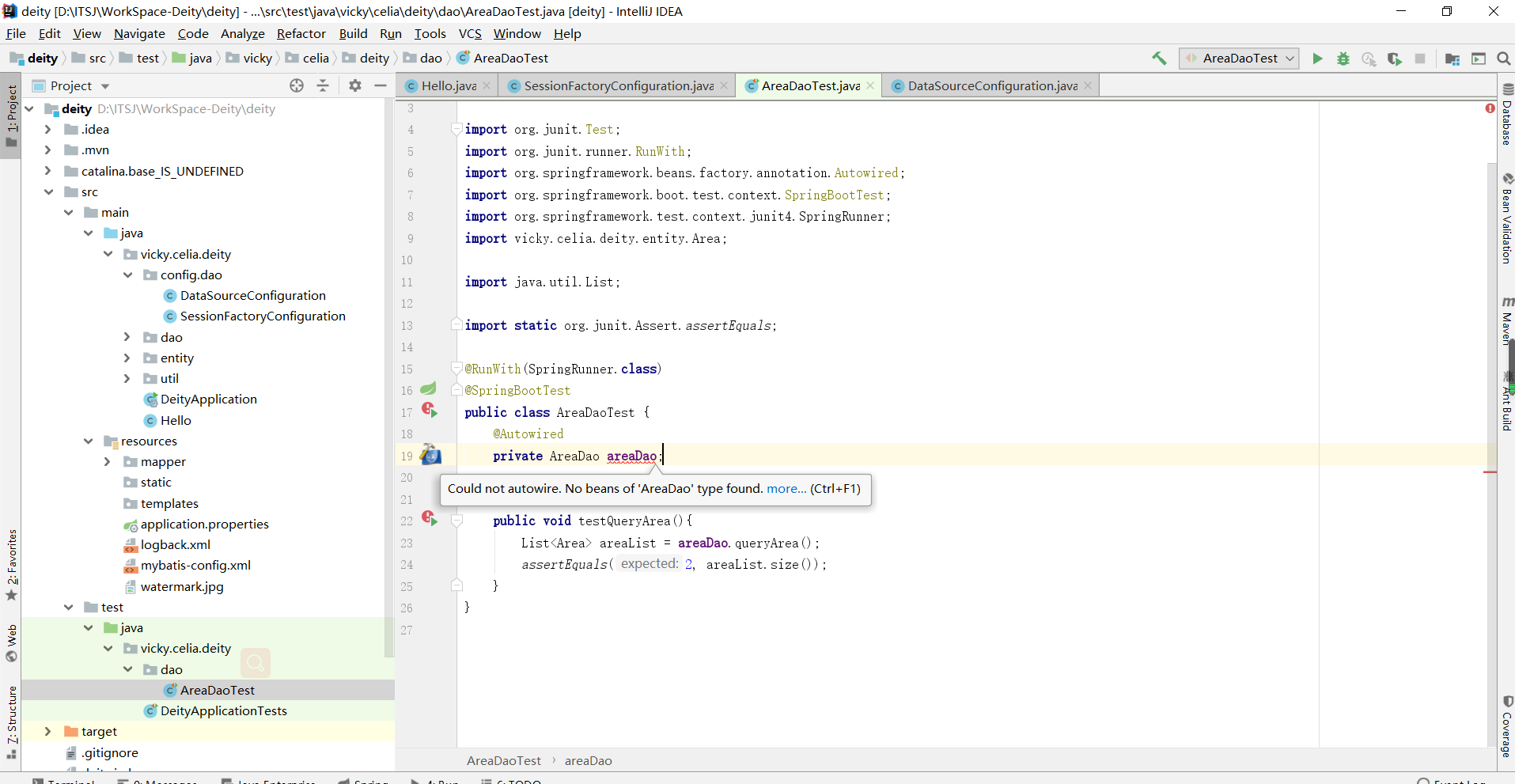
Task: Open Search Everywhere magnifier icon
Action: (1504, 59)
